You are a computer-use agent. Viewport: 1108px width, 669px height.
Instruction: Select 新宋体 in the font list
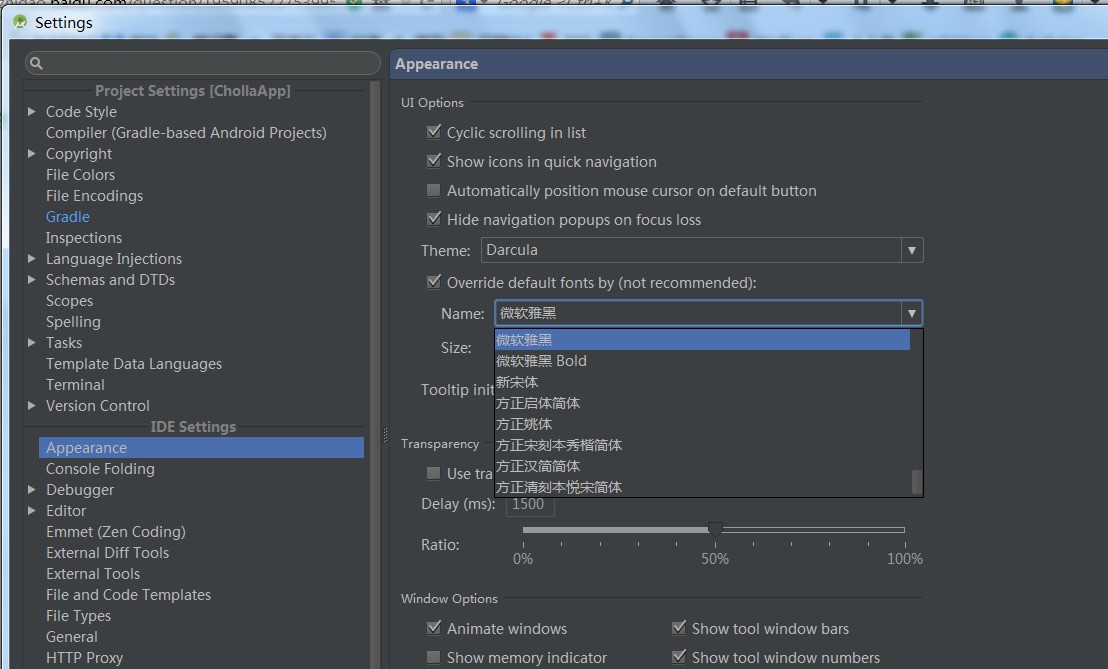click(x=517, y=382)
